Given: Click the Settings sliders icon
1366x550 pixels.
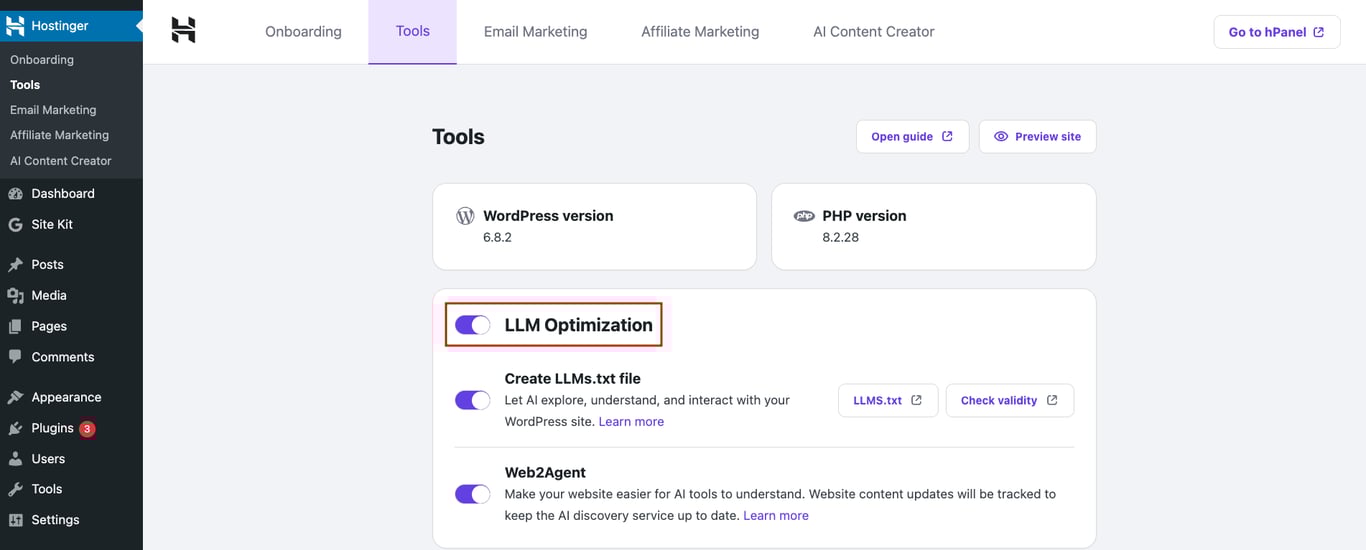Looking at the screenshot, I should pyautogui.click(x=15, y=520).
